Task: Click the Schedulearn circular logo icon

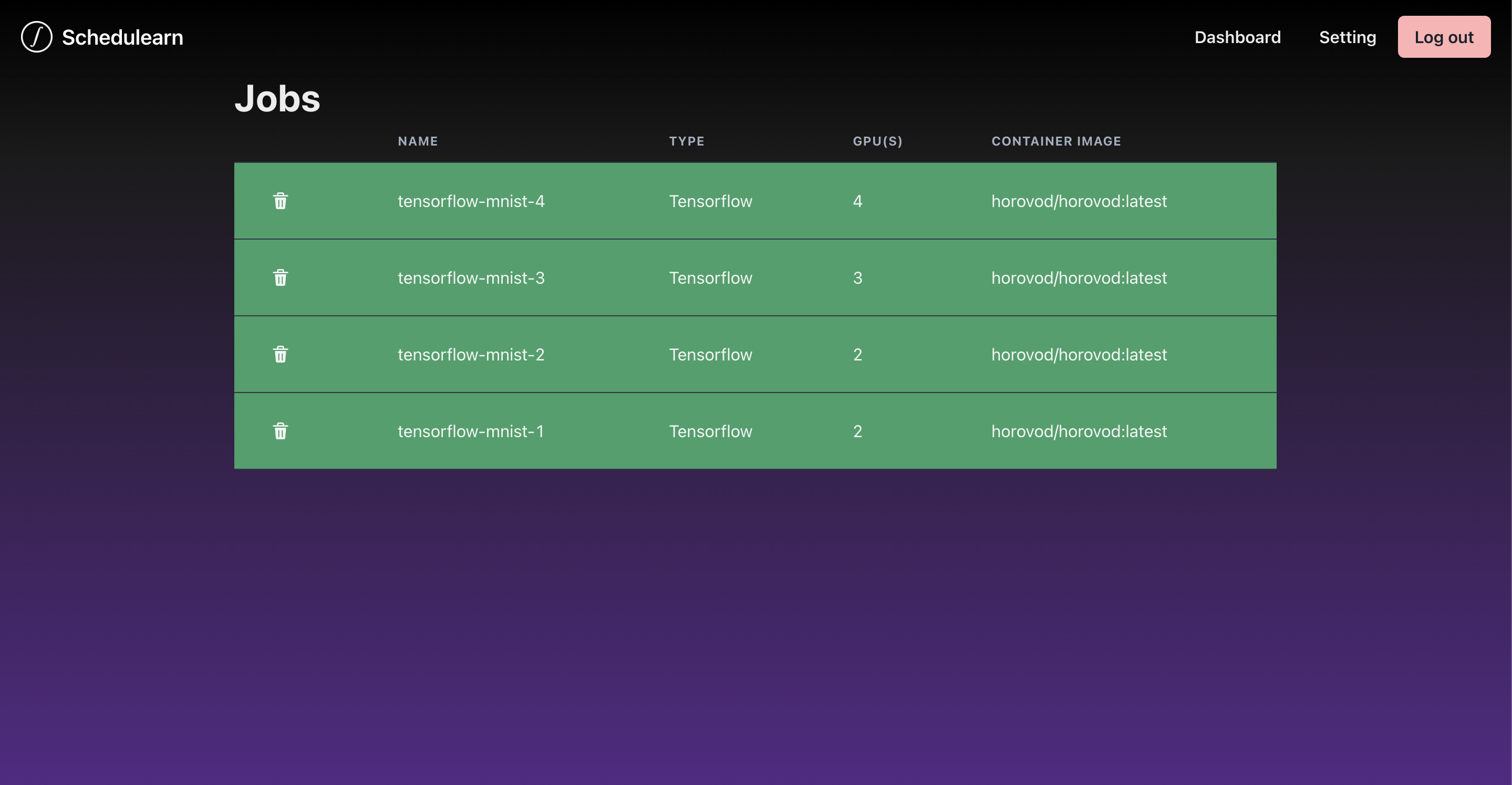Action: click(36, 37)
